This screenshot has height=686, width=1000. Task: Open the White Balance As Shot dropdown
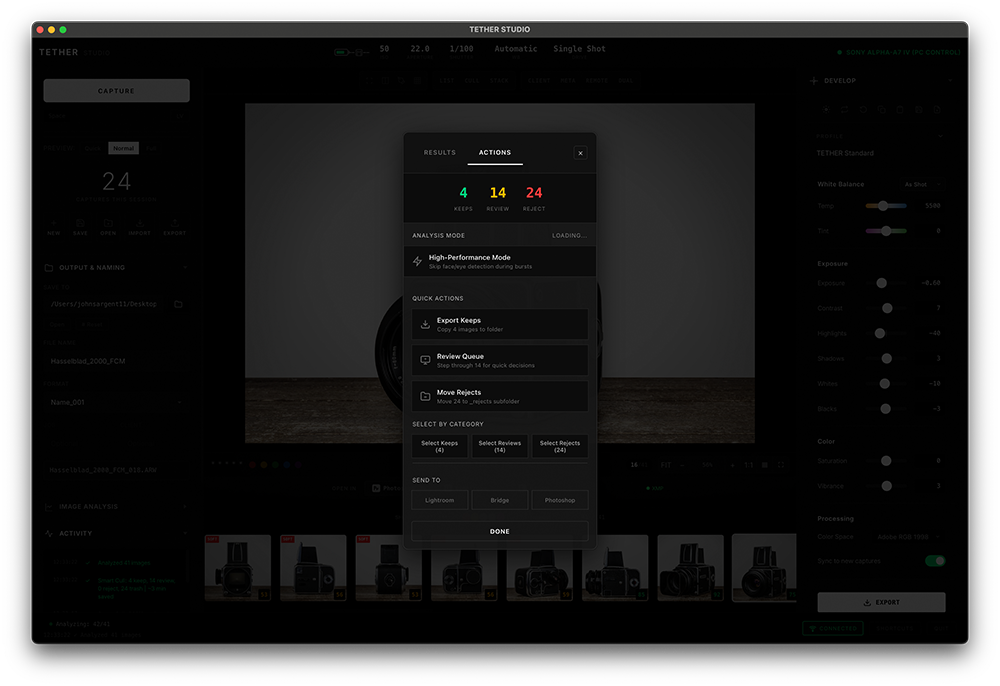tap(922, 184)
